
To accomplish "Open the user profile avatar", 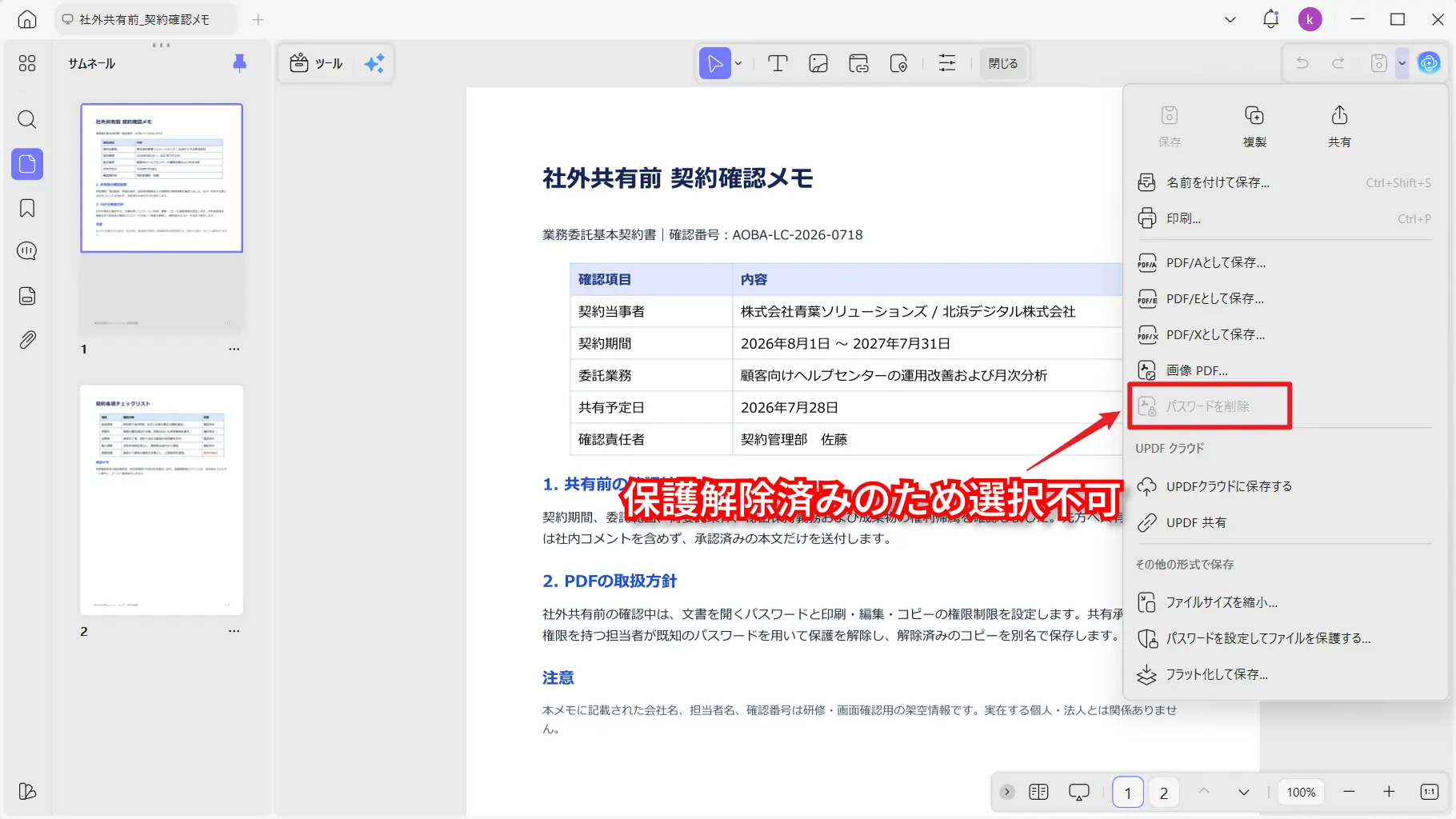I will [1310, 19].
